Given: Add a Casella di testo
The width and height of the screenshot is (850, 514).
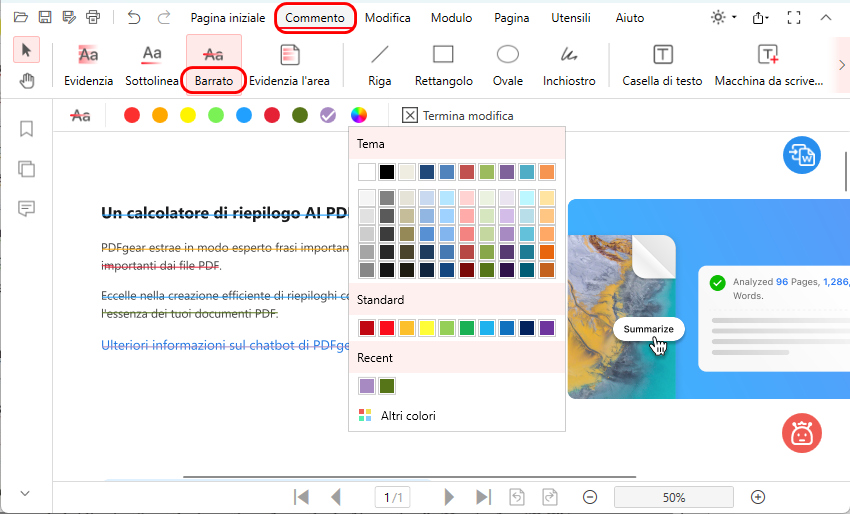Looking at the screenshot, I should tap(662, 66).
